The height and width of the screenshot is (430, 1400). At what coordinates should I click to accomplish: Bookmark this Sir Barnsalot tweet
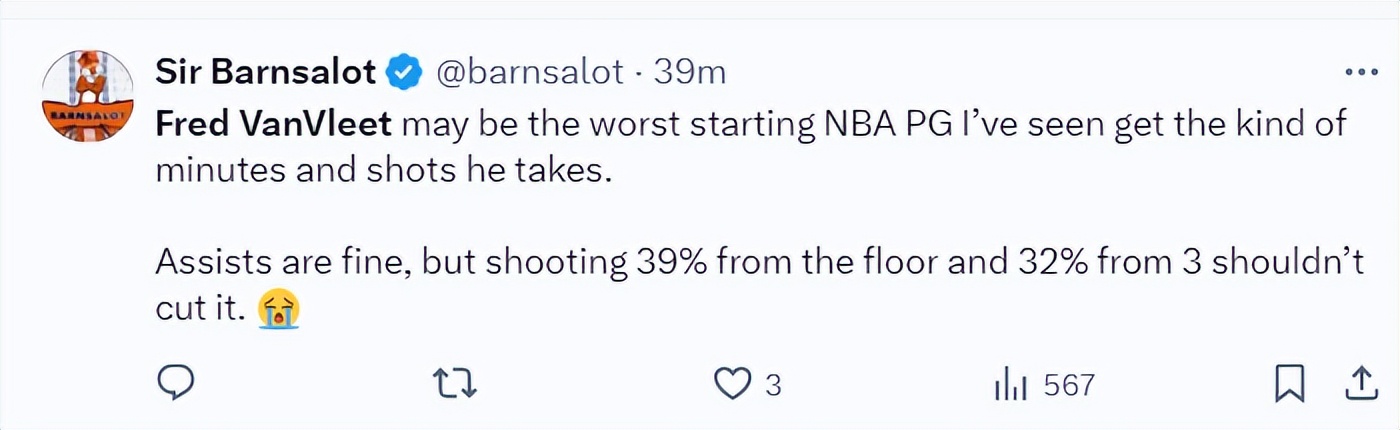tap(1290, 385)
